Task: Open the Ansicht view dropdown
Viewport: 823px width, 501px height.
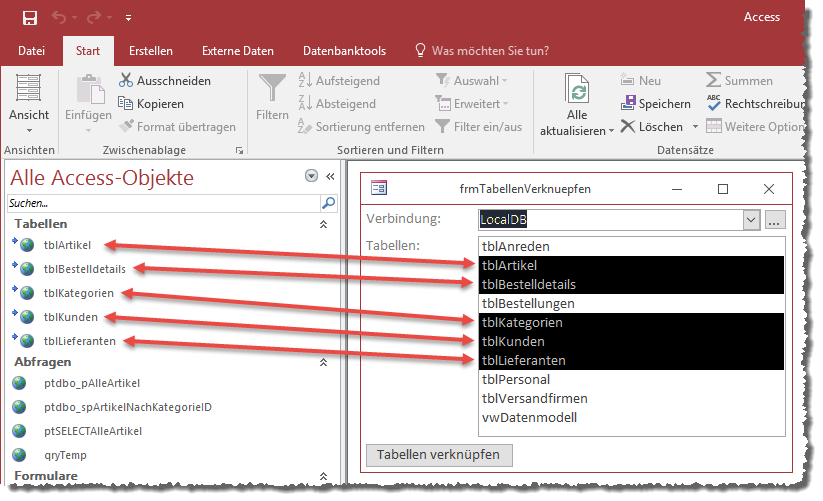Action: [29, 130]
